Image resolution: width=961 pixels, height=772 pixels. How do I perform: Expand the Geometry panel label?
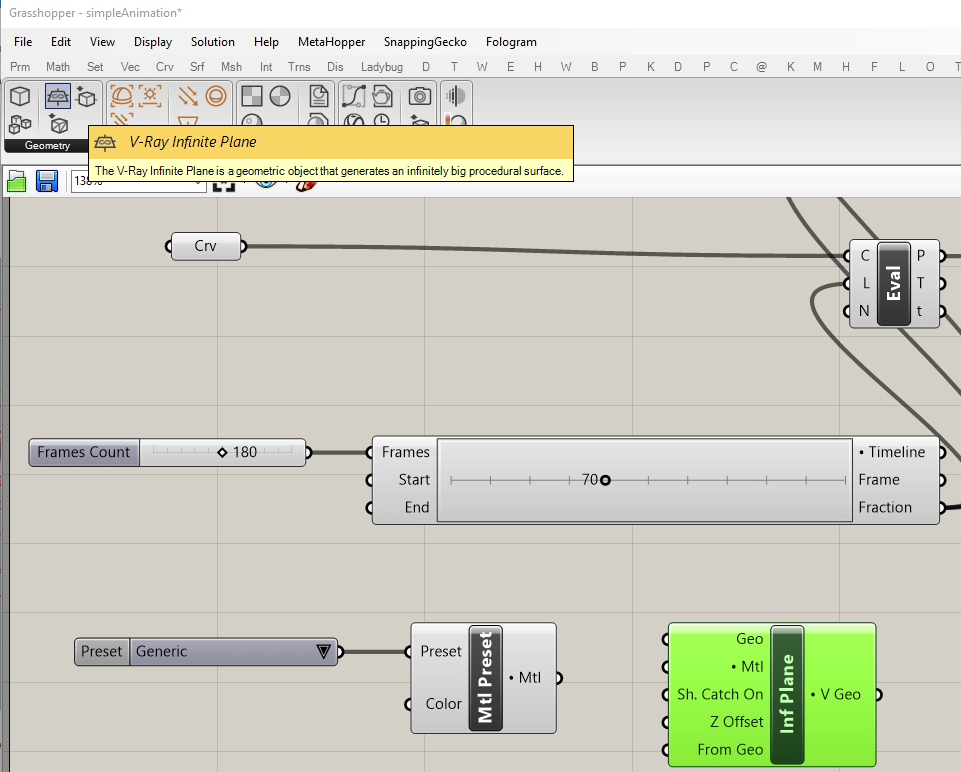[47, 146]
